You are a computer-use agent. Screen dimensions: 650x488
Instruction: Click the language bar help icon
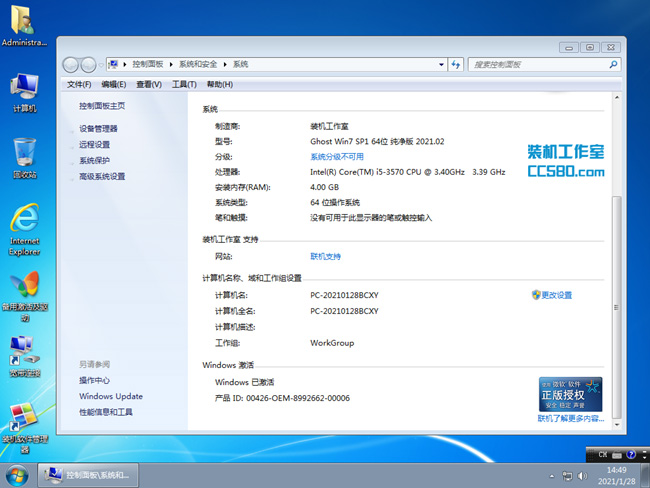coord(631,454)
